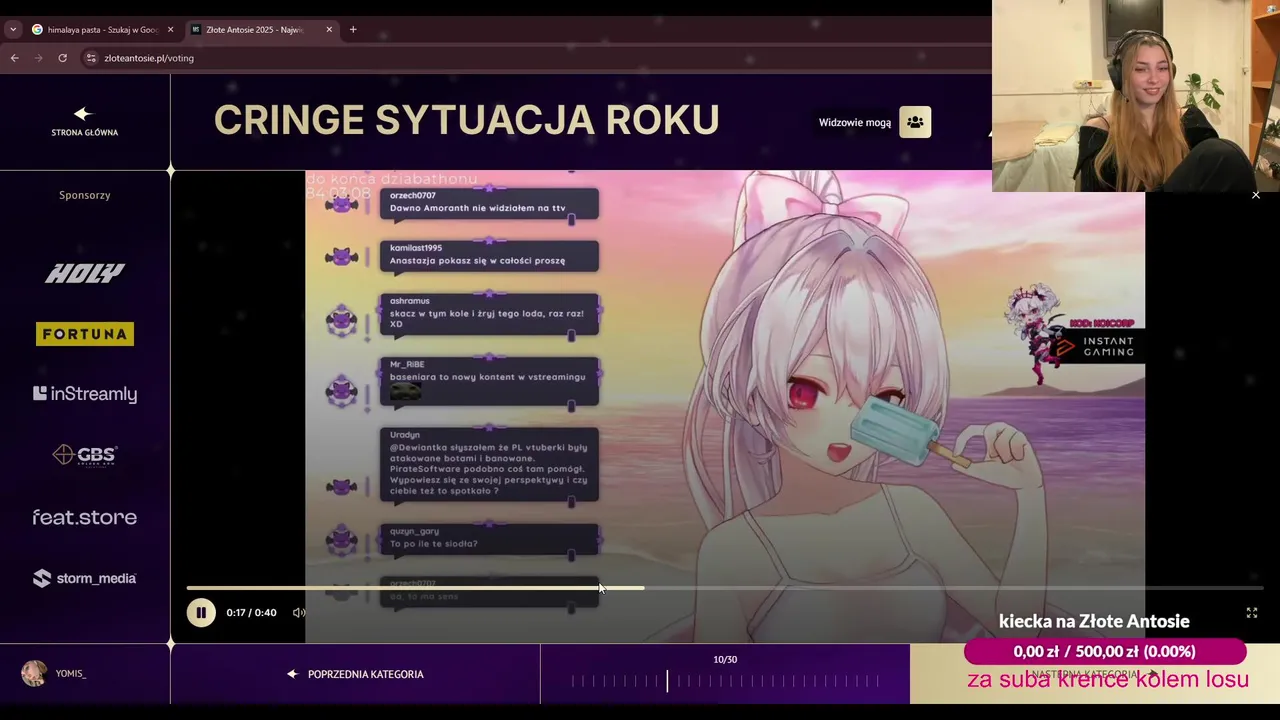Go back with the browser back arrow
Image resolution: width=1280 pixels, height=720 pixels.
click(x=14, y=58)
